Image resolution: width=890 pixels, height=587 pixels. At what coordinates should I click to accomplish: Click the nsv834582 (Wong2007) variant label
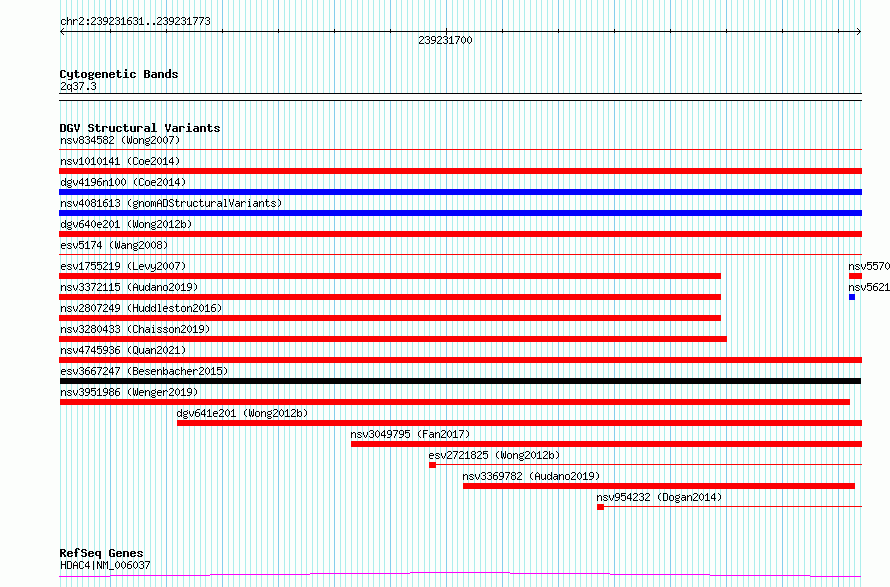point(120,140)
